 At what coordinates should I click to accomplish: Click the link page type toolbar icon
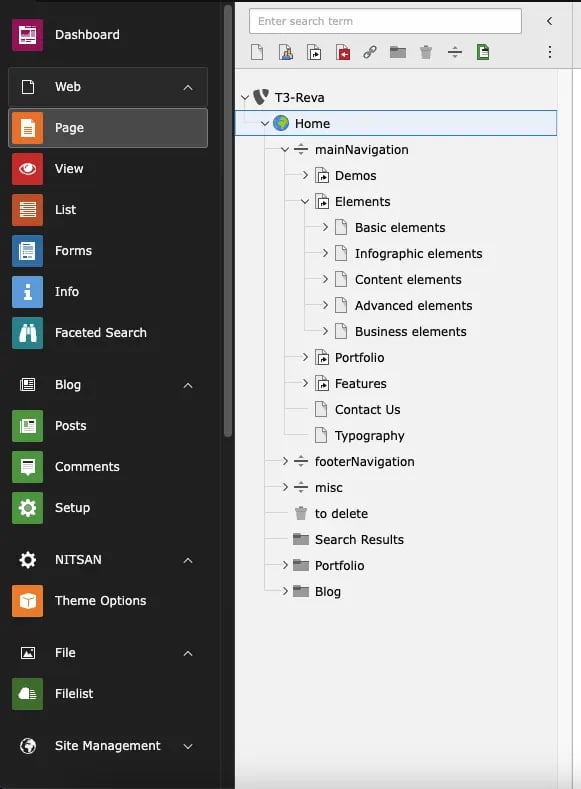pos(370,52)
